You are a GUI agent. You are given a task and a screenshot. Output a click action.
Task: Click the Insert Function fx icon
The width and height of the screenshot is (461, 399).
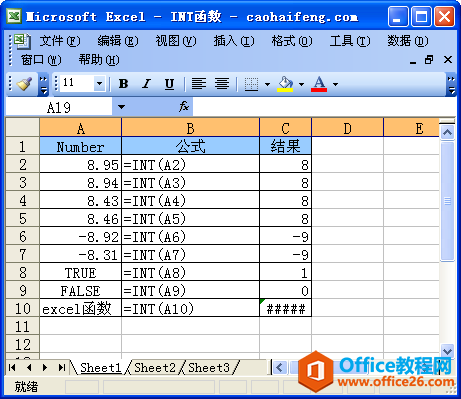tap(184, 107)
